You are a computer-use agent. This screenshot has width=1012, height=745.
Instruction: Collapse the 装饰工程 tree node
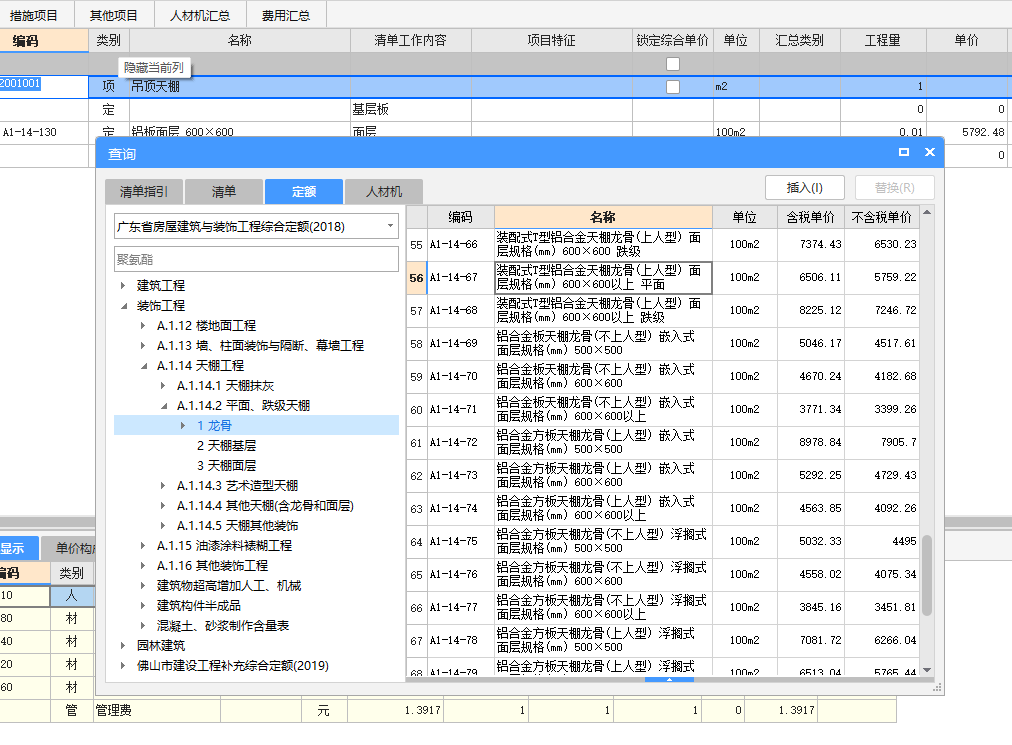123,305
